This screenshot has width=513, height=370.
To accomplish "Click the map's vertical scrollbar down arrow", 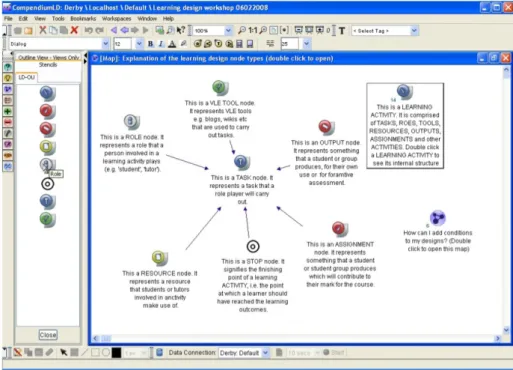I will [506, 330].
